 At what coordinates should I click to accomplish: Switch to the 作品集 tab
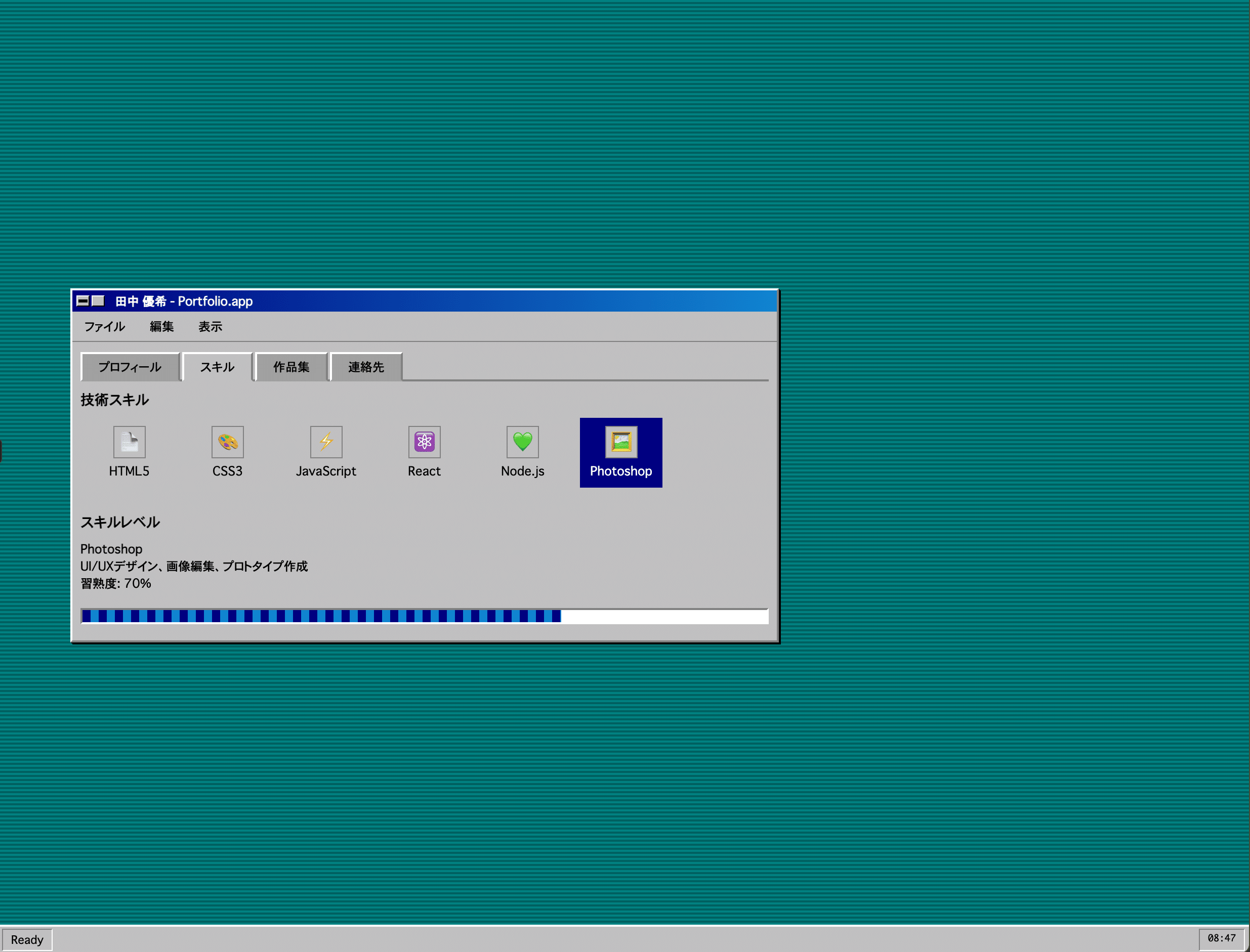291,367
